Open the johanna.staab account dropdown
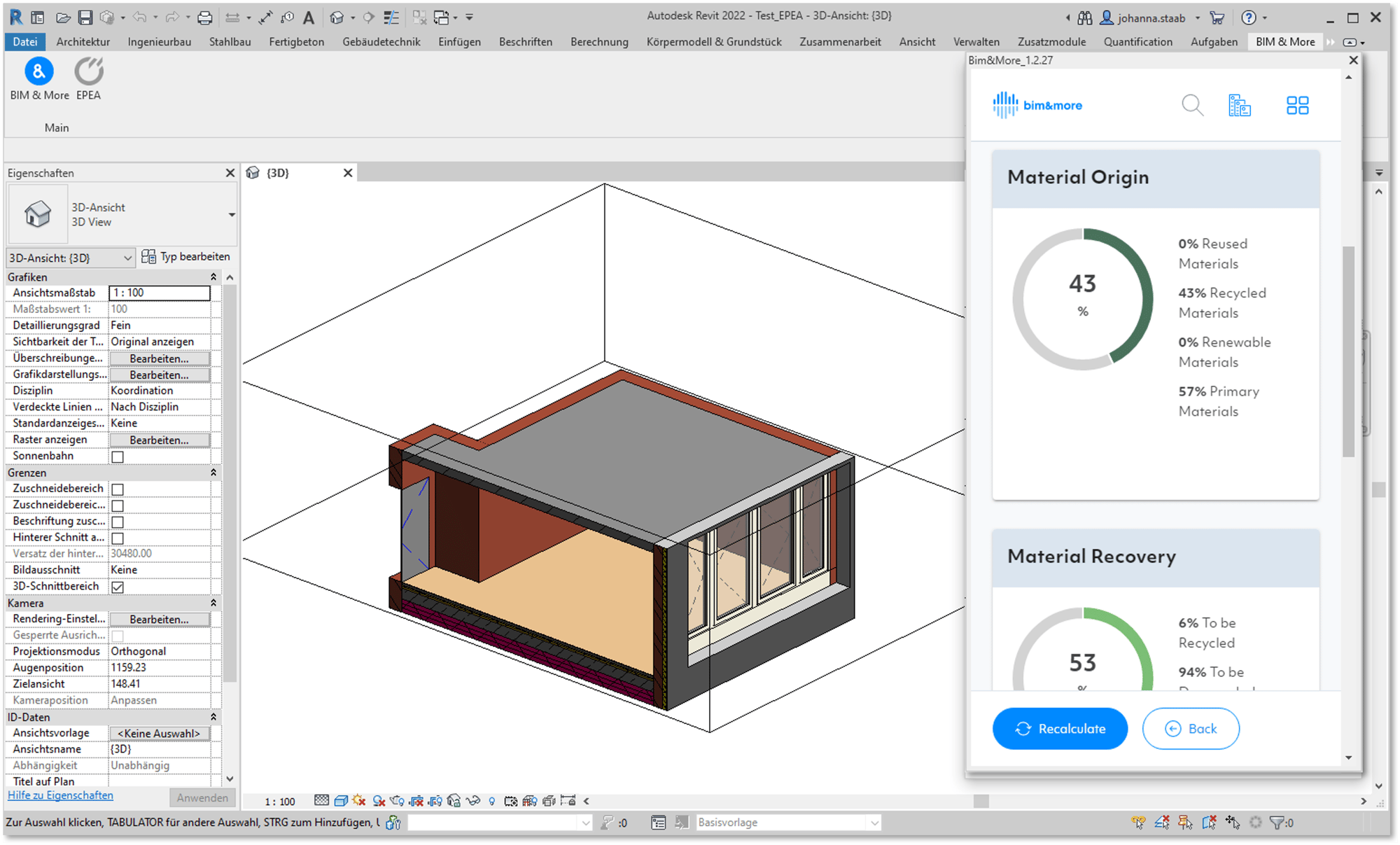The height and width of the screenshot is (845, 1400). pos(1198,18)
